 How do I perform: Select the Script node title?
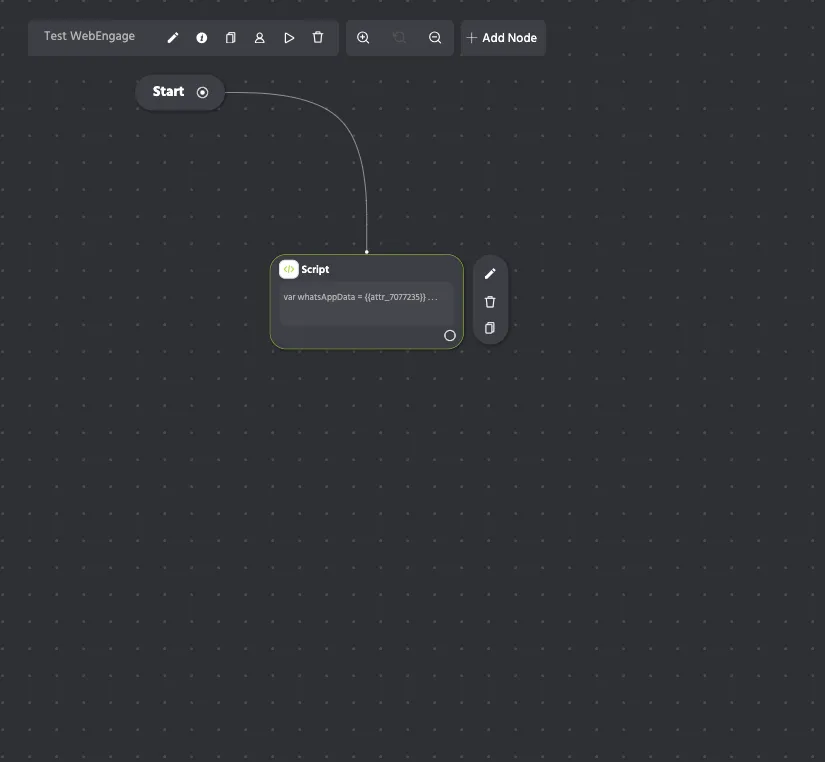click(x=315, y=269)
